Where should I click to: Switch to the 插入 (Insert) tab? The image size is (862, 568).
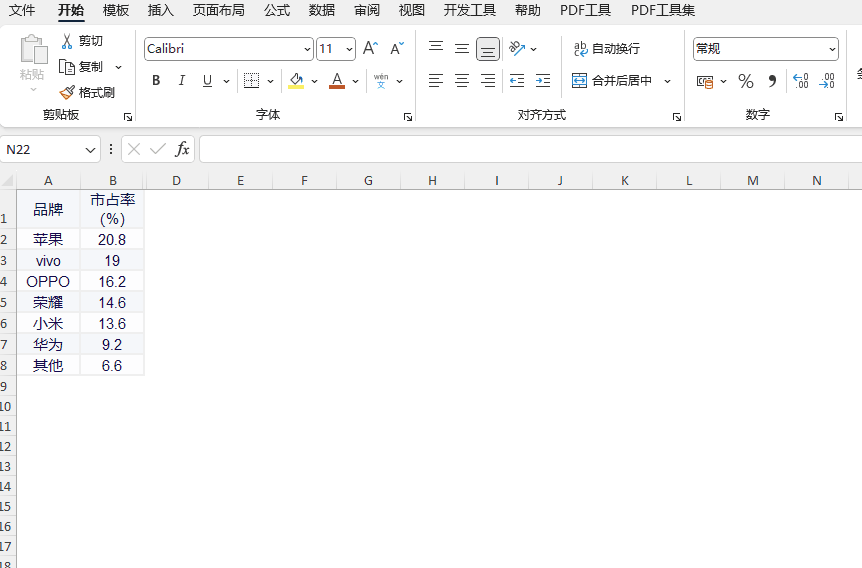[161, 10]
